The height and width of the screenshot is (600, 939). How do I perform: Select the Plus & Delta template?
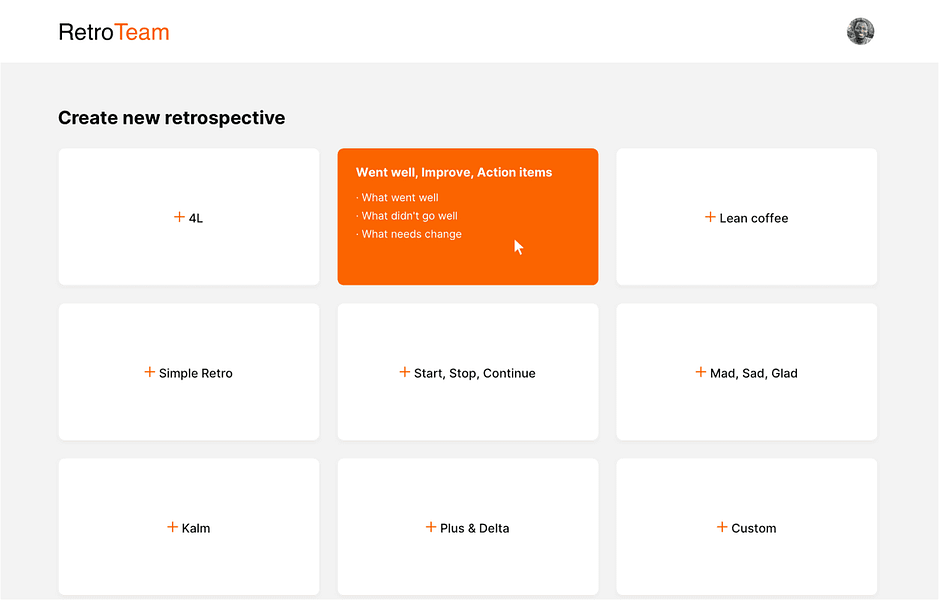pos(468,527)
